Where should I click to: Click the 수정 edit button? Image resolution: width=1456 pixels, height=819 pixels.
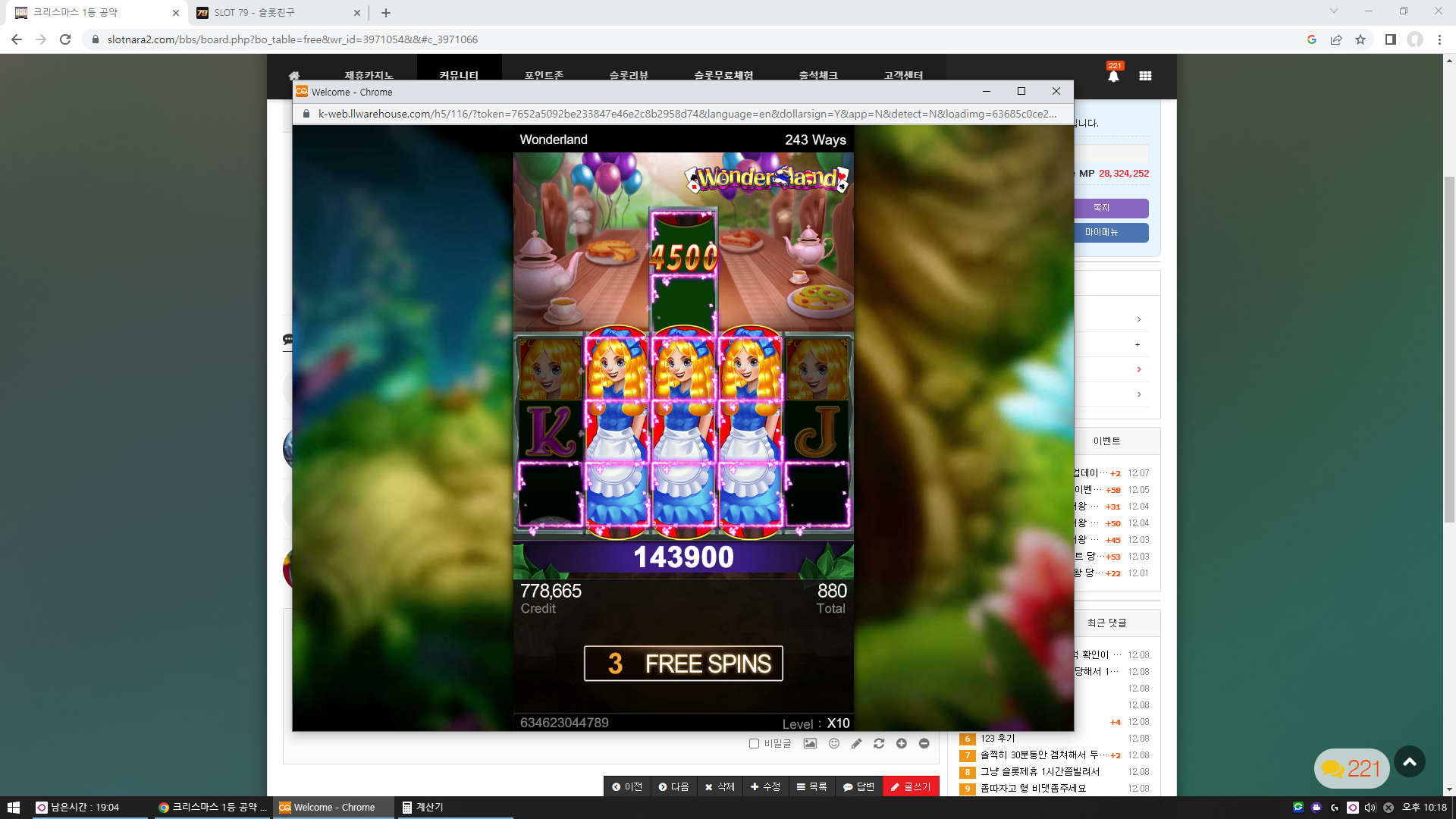pyautogui.click(x=765, y=786)
